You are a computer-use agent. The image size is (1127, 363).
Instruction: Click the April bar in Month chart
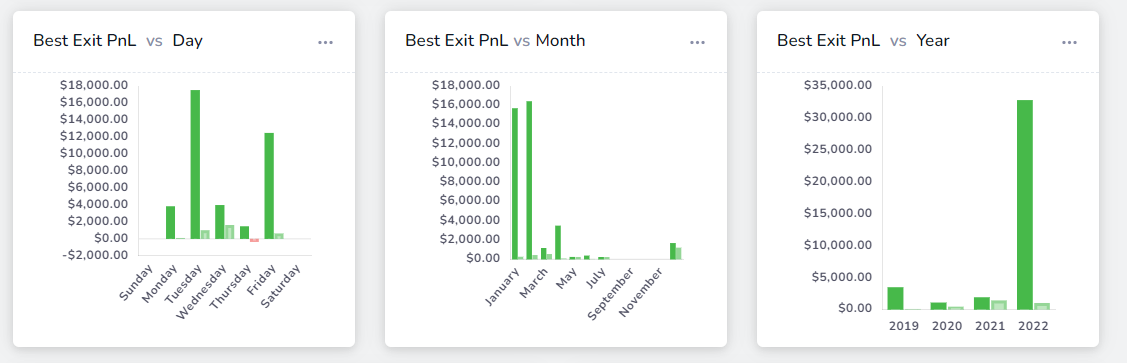[558, 242]
